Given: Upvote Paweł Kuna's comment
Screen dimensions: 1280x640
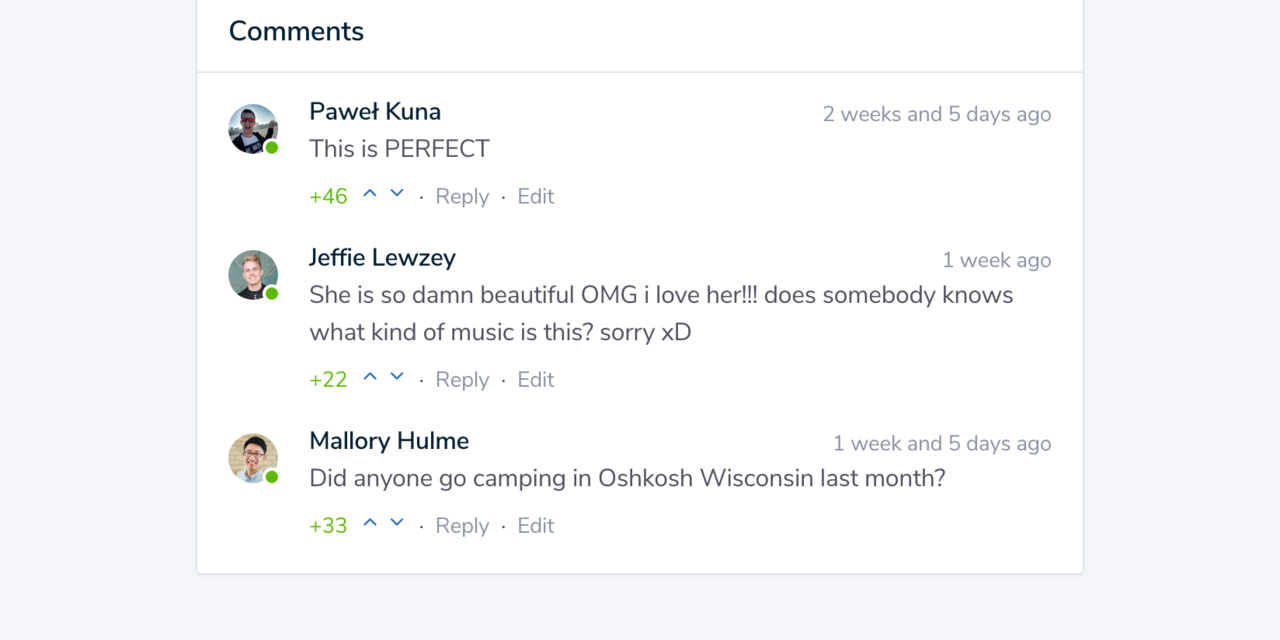Looking at the screenshot, I should (370, 194).
